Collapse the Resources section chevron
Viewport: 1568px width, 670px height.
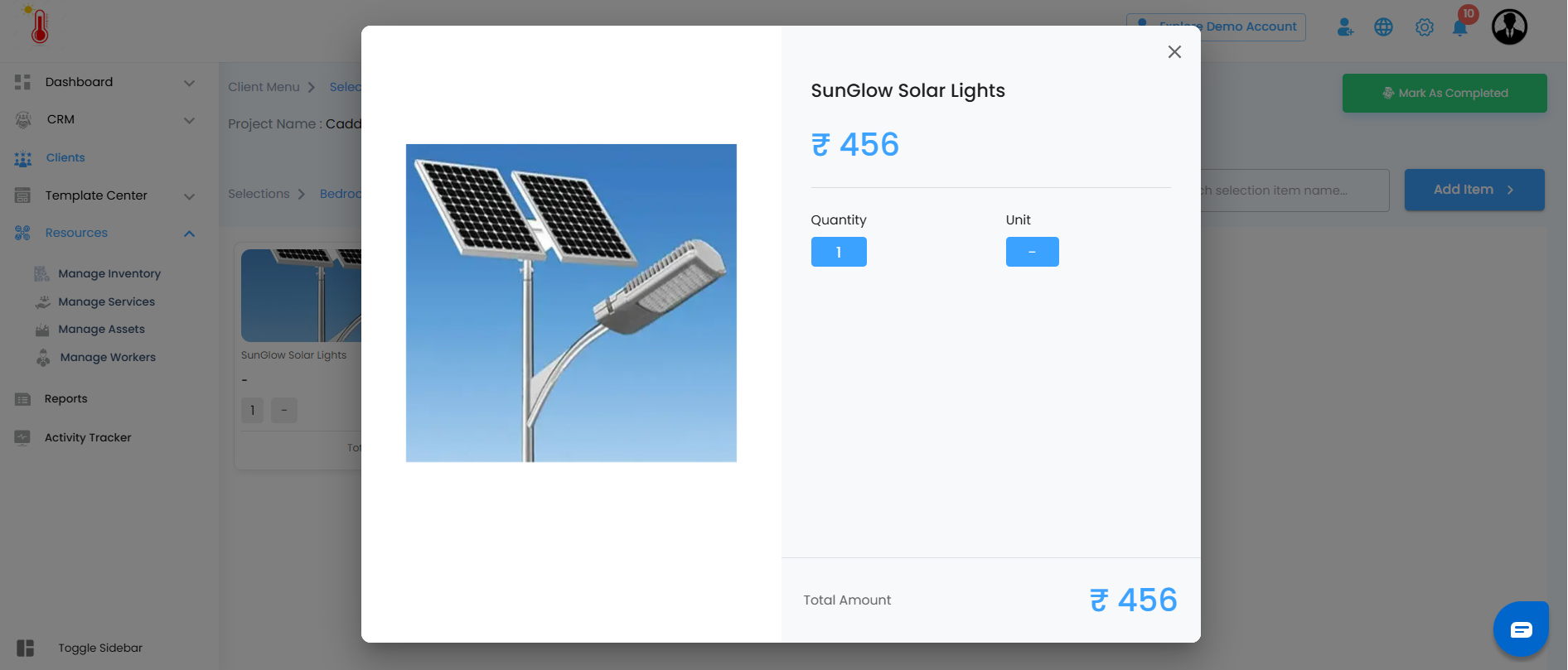point(189,234)
